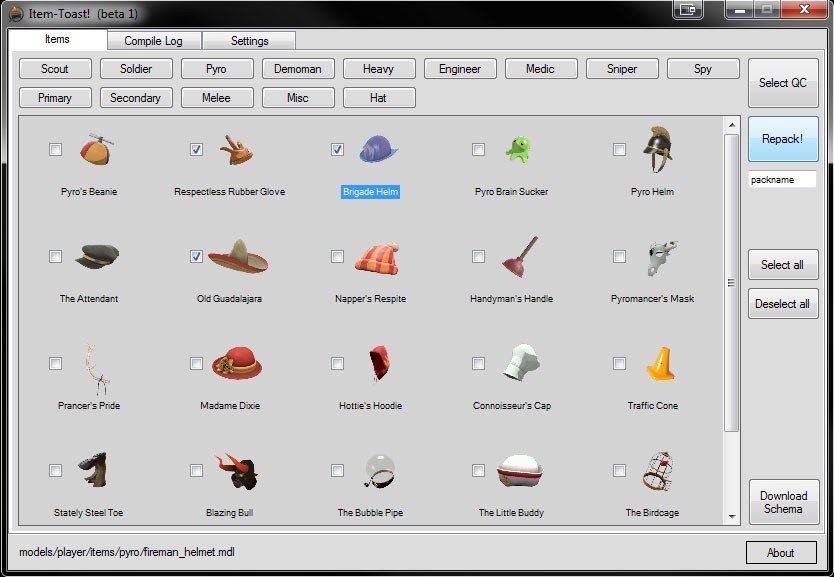Image resolution: width=834 pixels, height=577 pixels.
Task: Enable the Napper's Respite checkbox
Action: coord(337,257)
